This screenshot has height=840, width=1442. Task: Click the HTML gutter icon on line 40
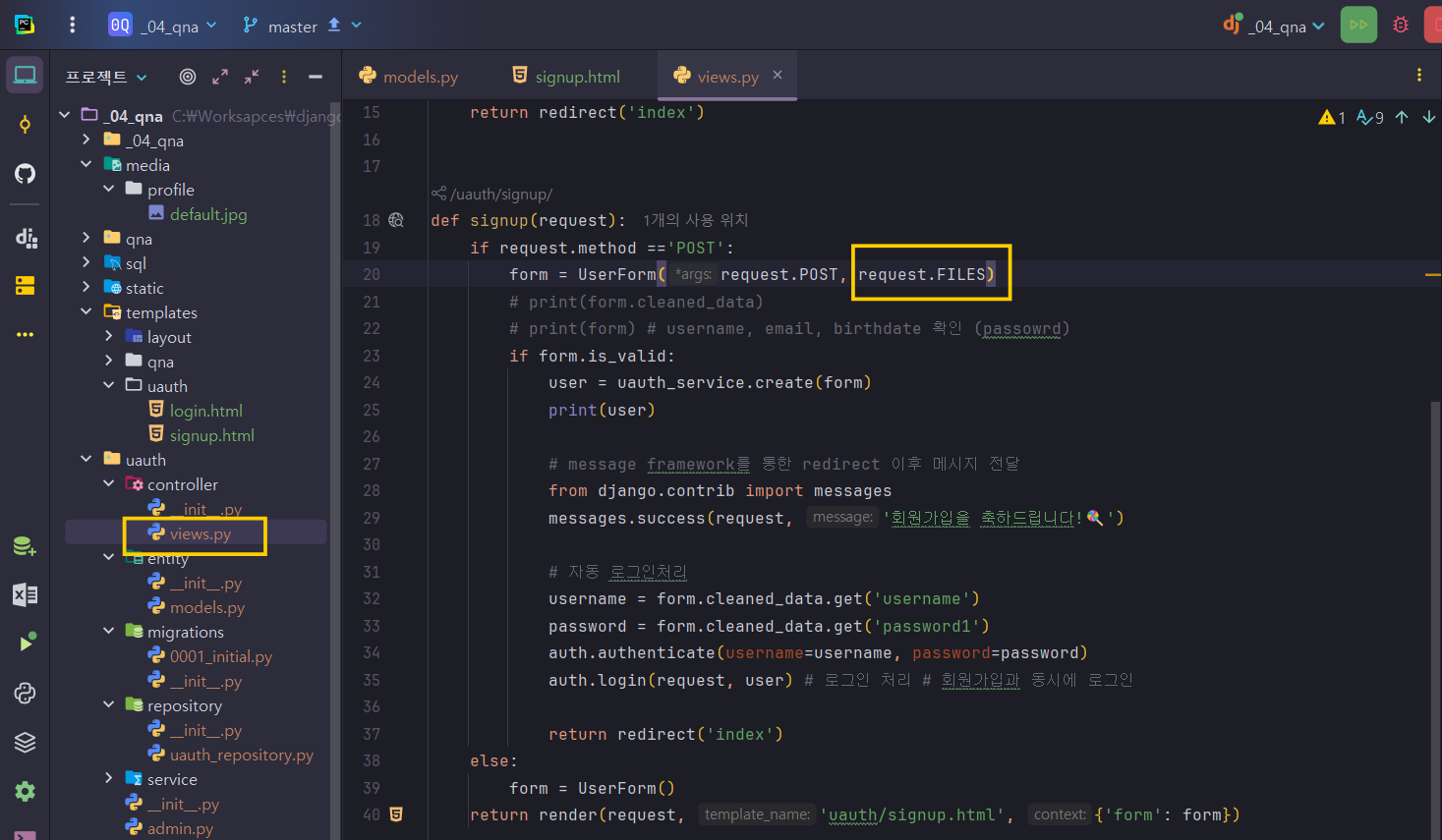point(396,814)
